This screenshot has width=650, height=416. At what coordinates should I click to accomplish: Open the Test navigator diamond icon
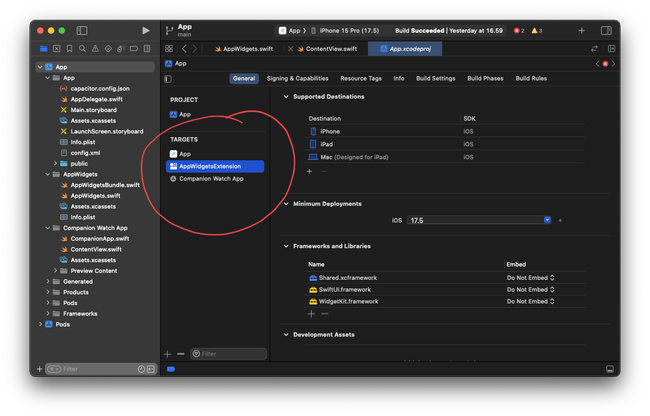pyautogui.click(x=108, y=49)
